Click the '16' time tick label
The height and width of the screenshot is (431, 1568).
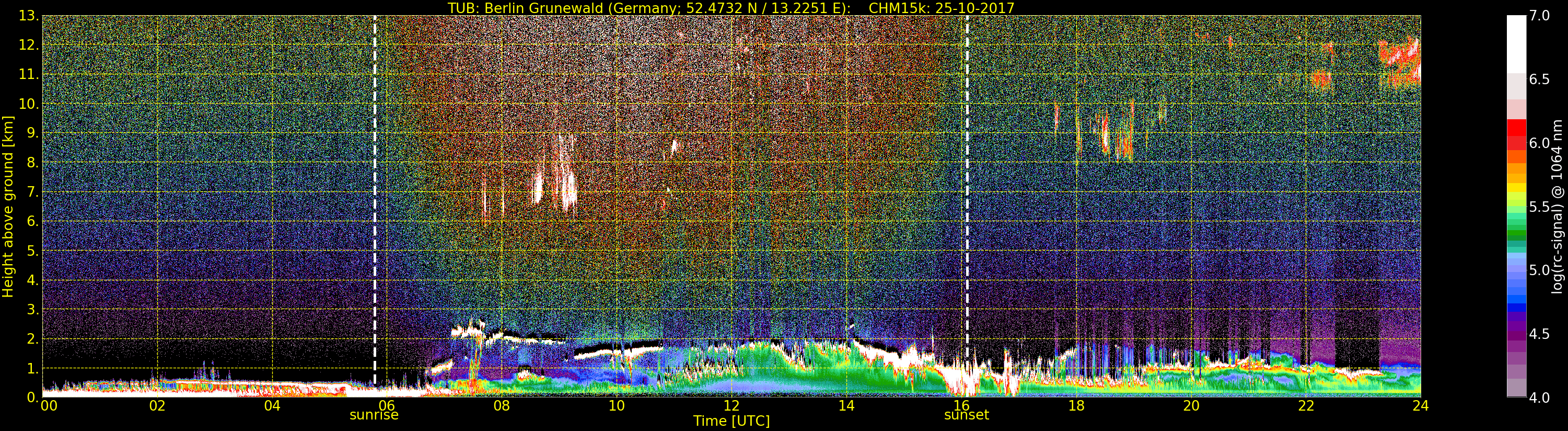(x=961, y=405)
